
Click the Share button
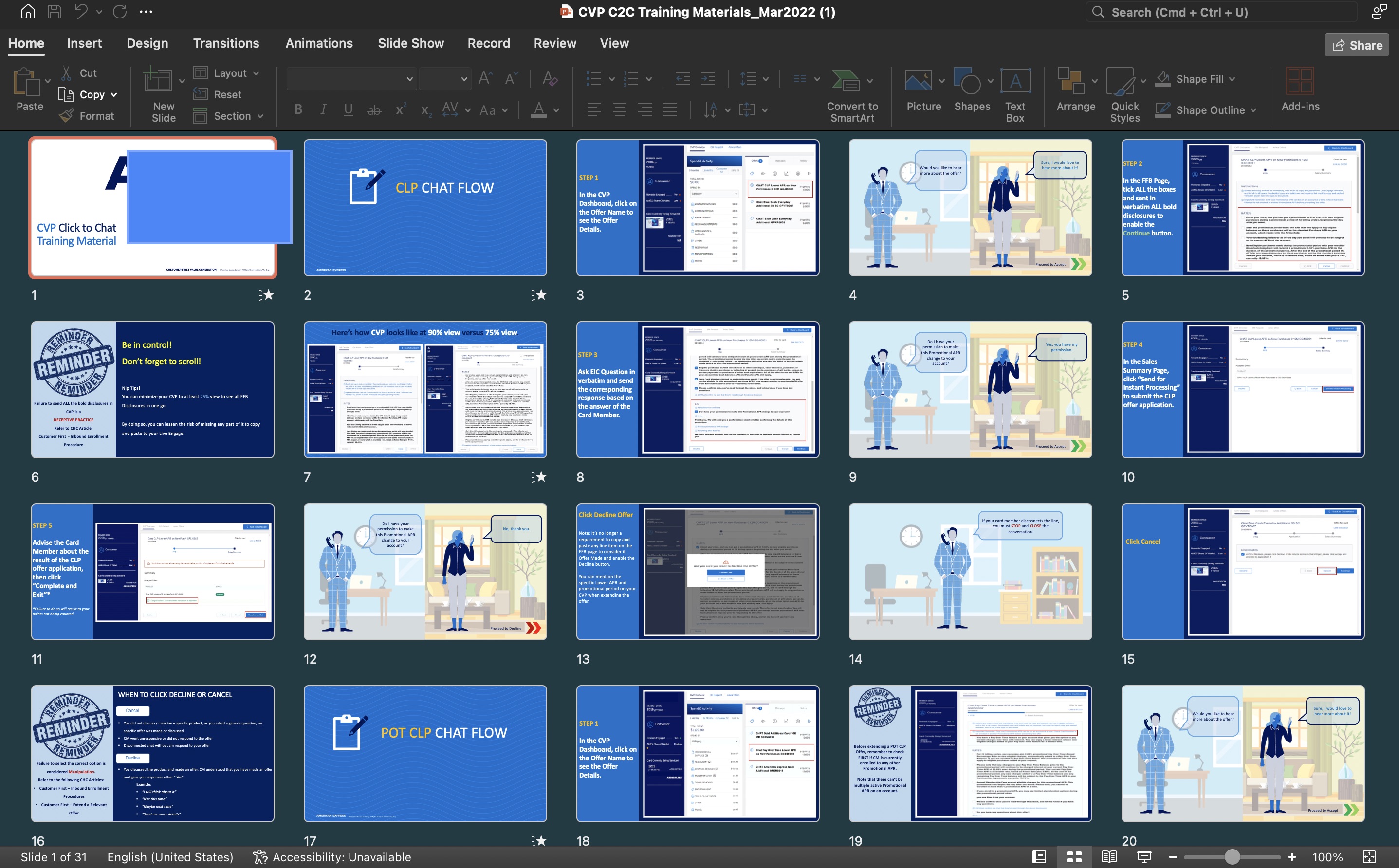coord(1357,45)
